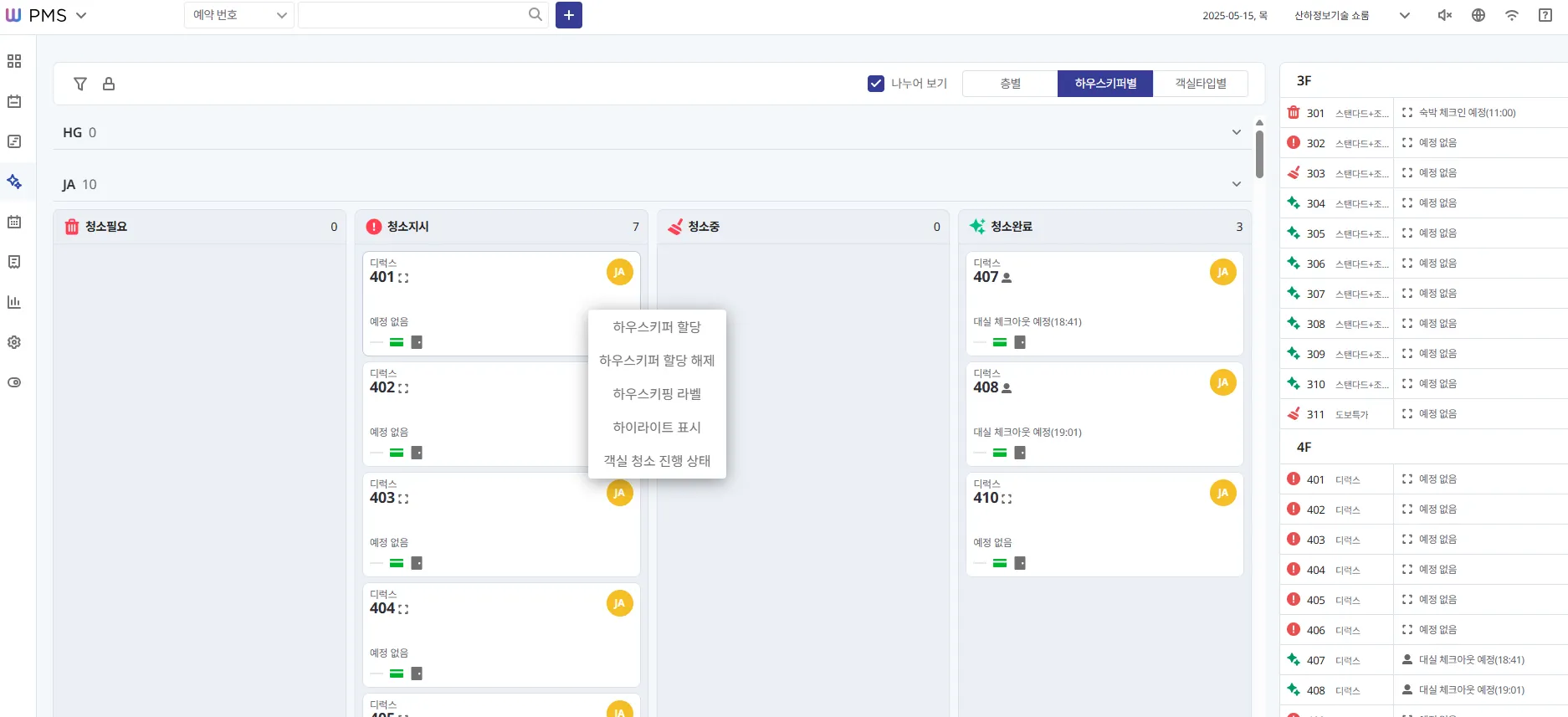Open the bar chart statistics icon
The height and width of the screenshot is (717, 1568).
14,302
